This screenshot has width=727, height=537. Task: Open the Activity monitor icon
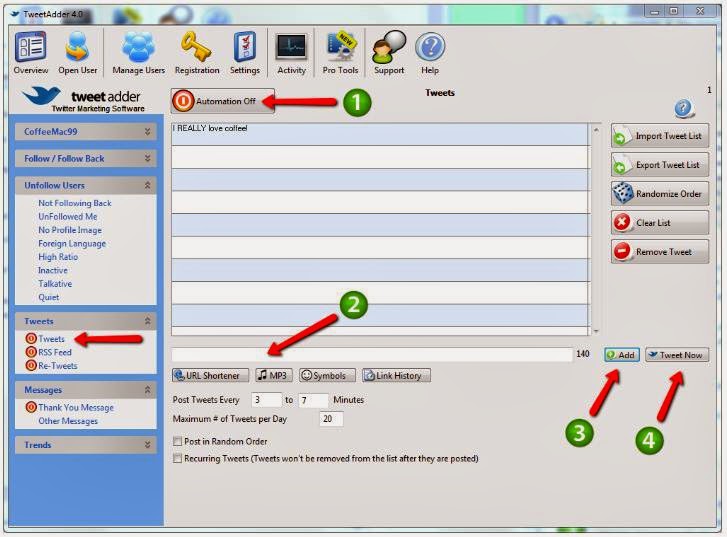291,53
